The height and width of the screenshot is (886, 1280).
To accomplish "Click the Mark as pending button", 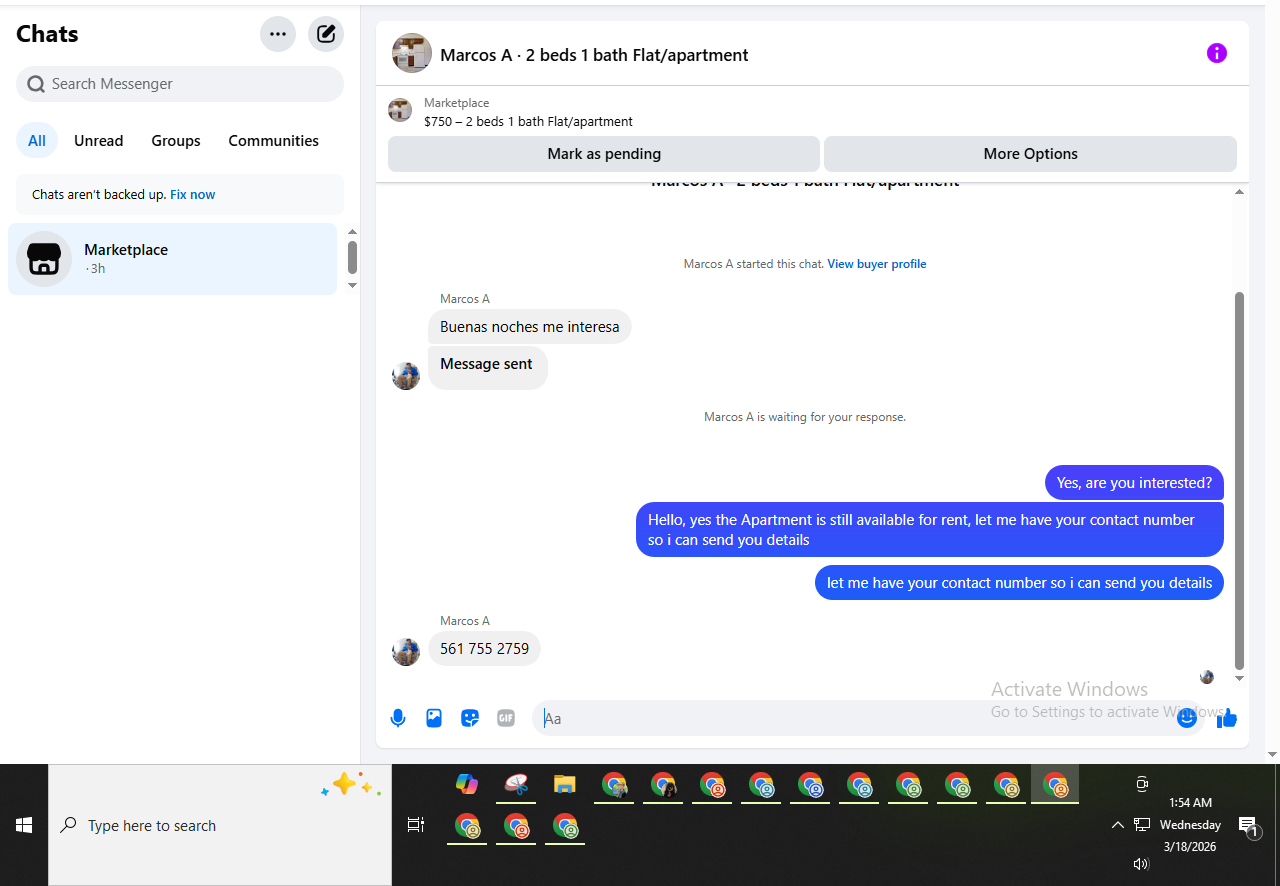I will [604, 154].
